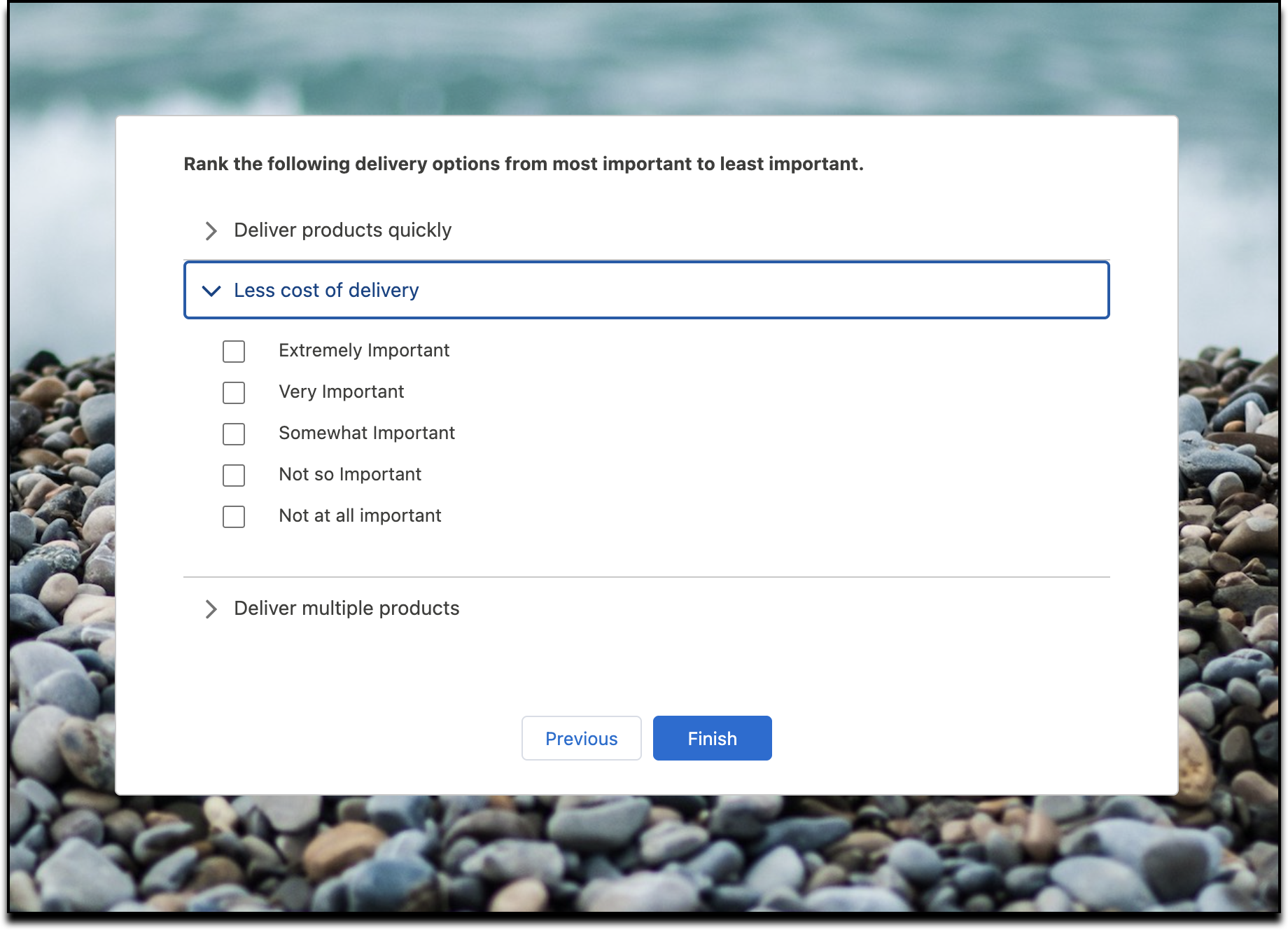Screen dimensions: 1288x930
Task: Collapse the Less cost of delivery chevron
Action: pyautogui.click(x=211, y=291)
